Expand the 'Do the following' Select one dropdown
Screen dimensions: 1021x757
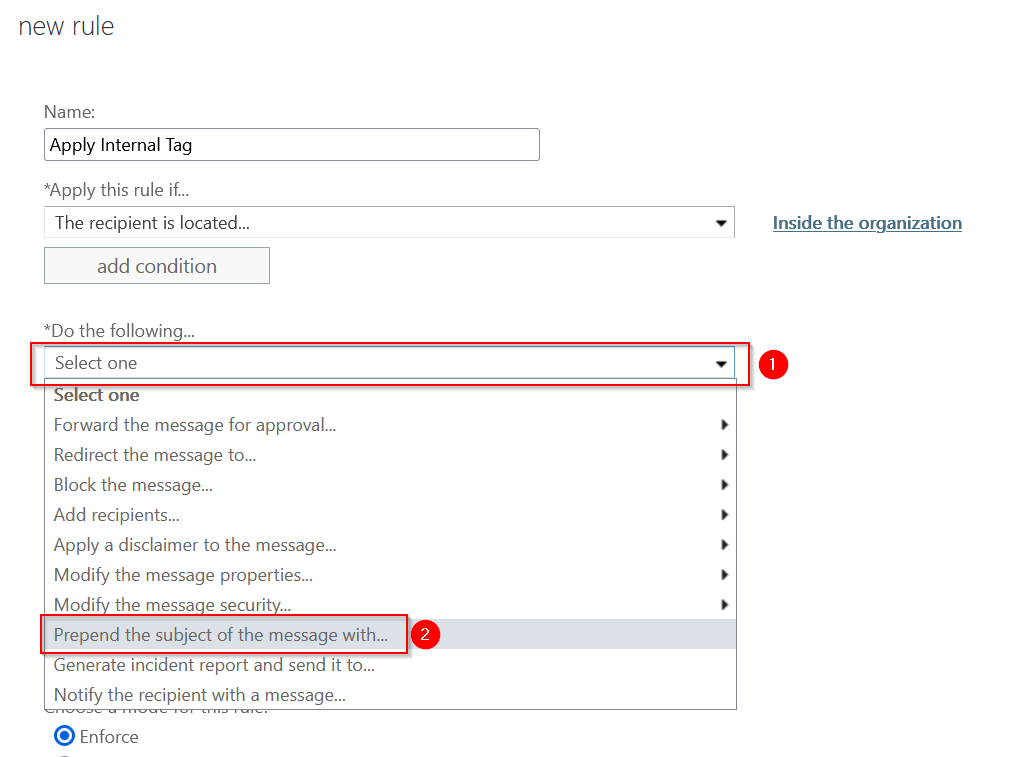[389, 363]
